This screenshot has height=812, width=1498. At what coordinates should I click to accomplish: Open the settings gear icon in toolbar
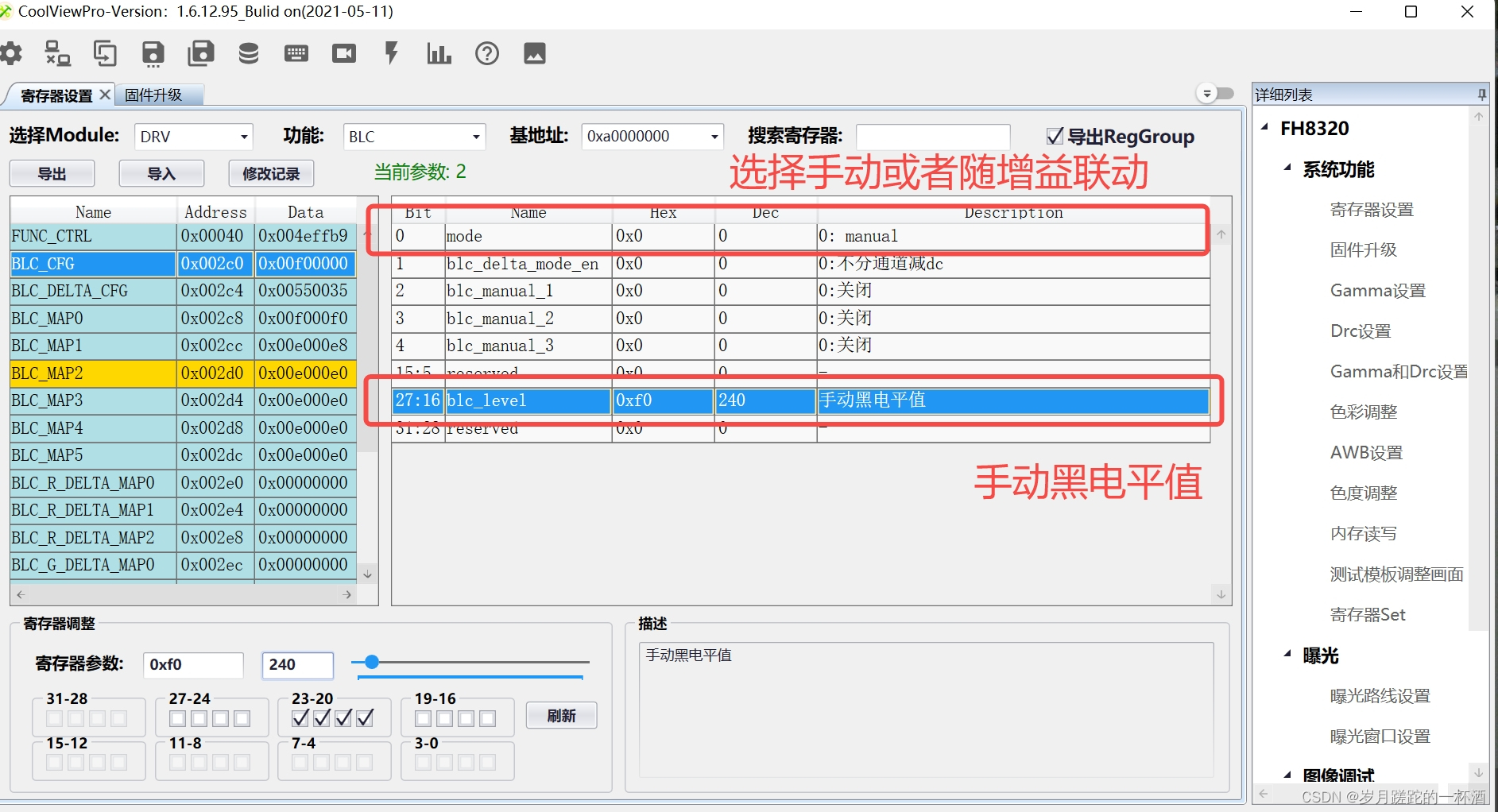tap(11, 54)
